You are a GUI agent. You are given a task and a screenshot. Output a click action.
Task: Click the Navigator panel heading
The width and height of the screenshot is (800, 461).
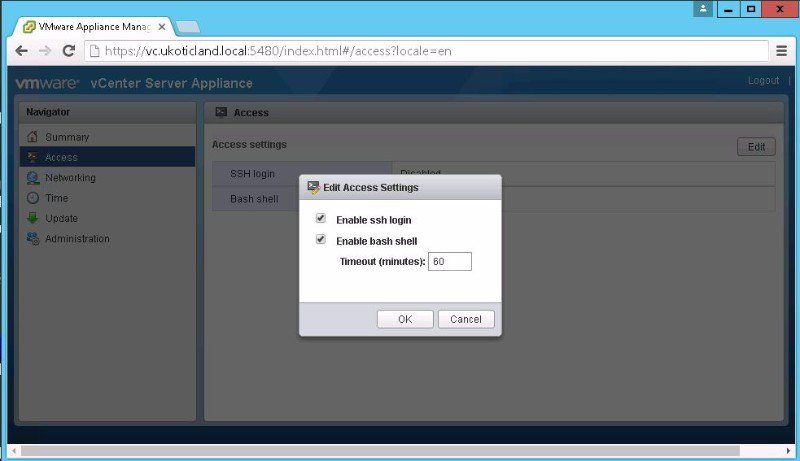[x=48, y=112]
